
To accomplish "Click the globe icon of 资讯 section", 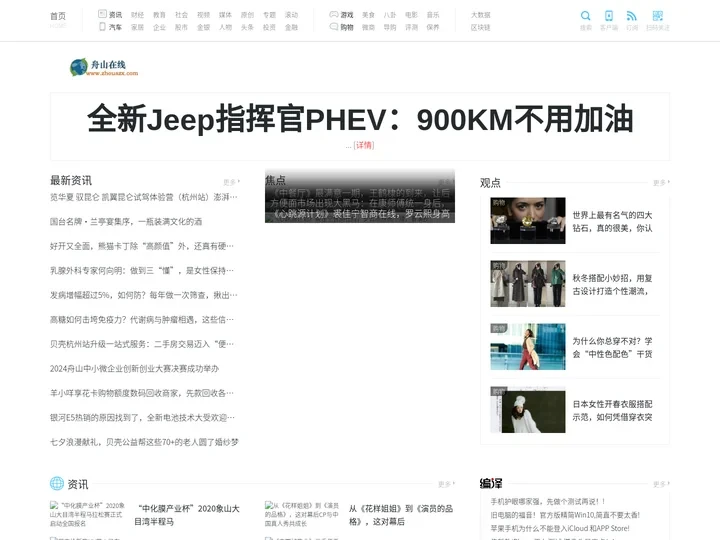I will coord(57,483).
